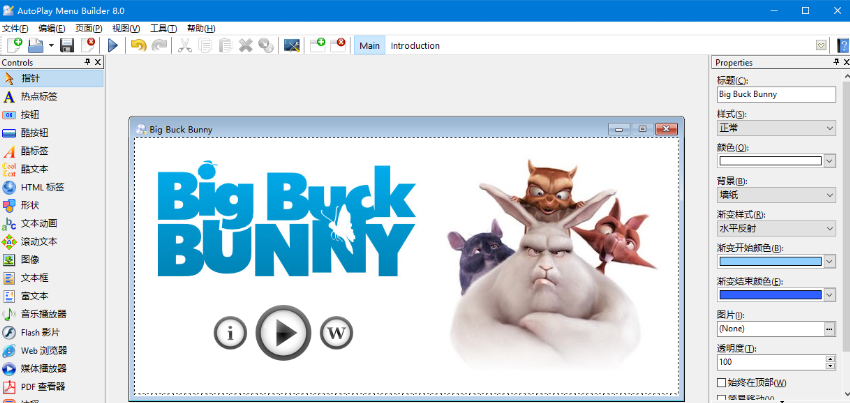Open the 样式 style dropdown
The height and width of the screenshot is (403, 850).
[x=776, y=128]
